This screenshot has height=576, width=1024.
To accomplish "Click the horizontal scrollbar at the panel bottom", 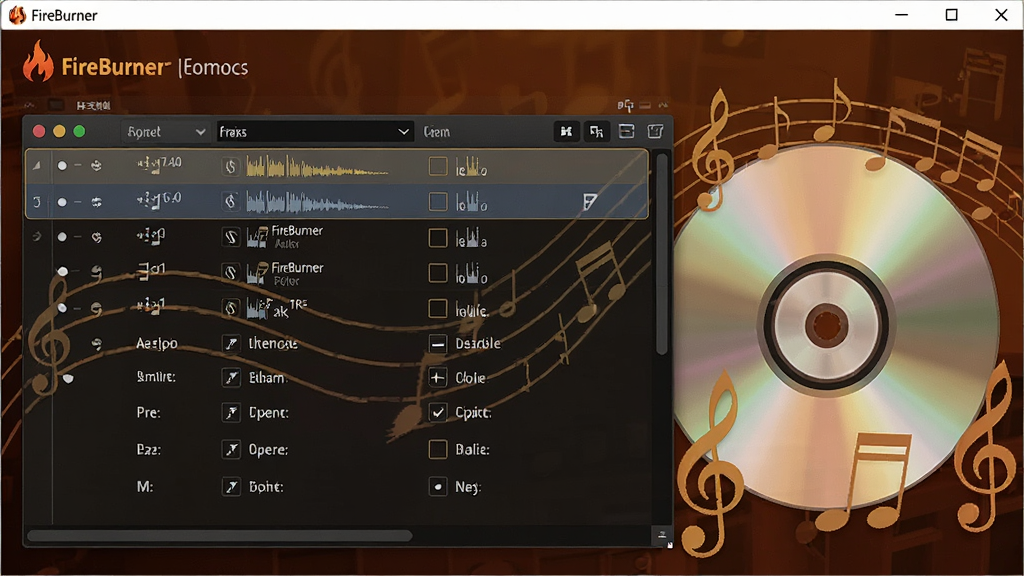I will (x=219, y=536).
